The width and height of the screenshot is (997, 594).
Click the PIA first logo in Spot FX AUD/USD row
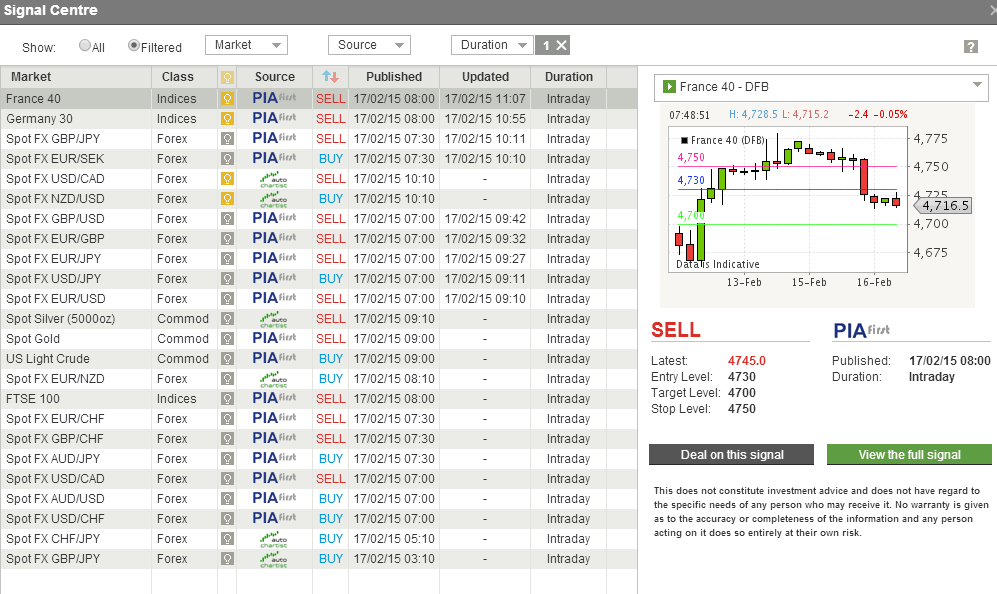point(274,498)
